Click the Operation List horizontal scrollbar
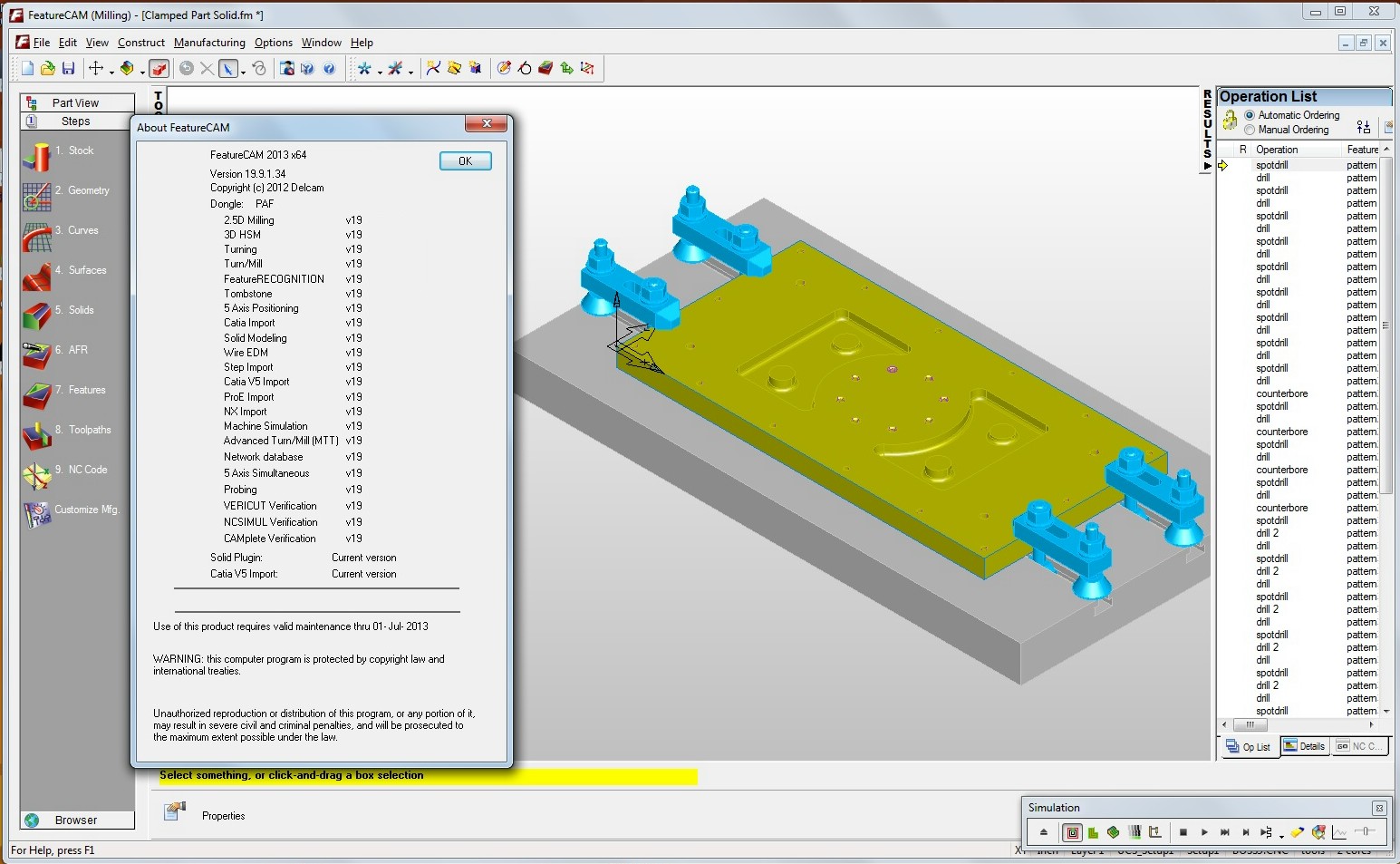1400x864 pixels. coord(1298,724)
